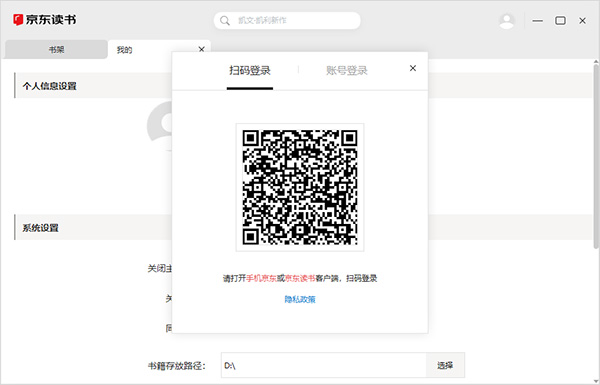Focus the top search box field
600x385 pixels.
point(287,20)
